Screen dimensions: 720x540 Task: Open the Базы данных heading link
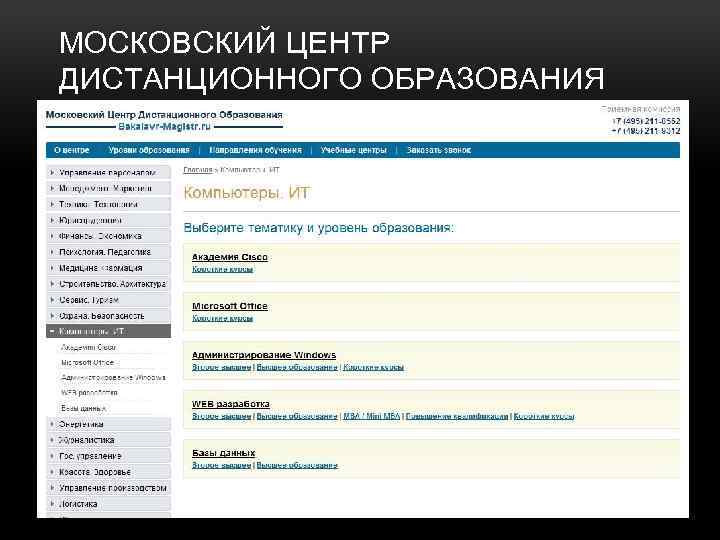(224, 453)
